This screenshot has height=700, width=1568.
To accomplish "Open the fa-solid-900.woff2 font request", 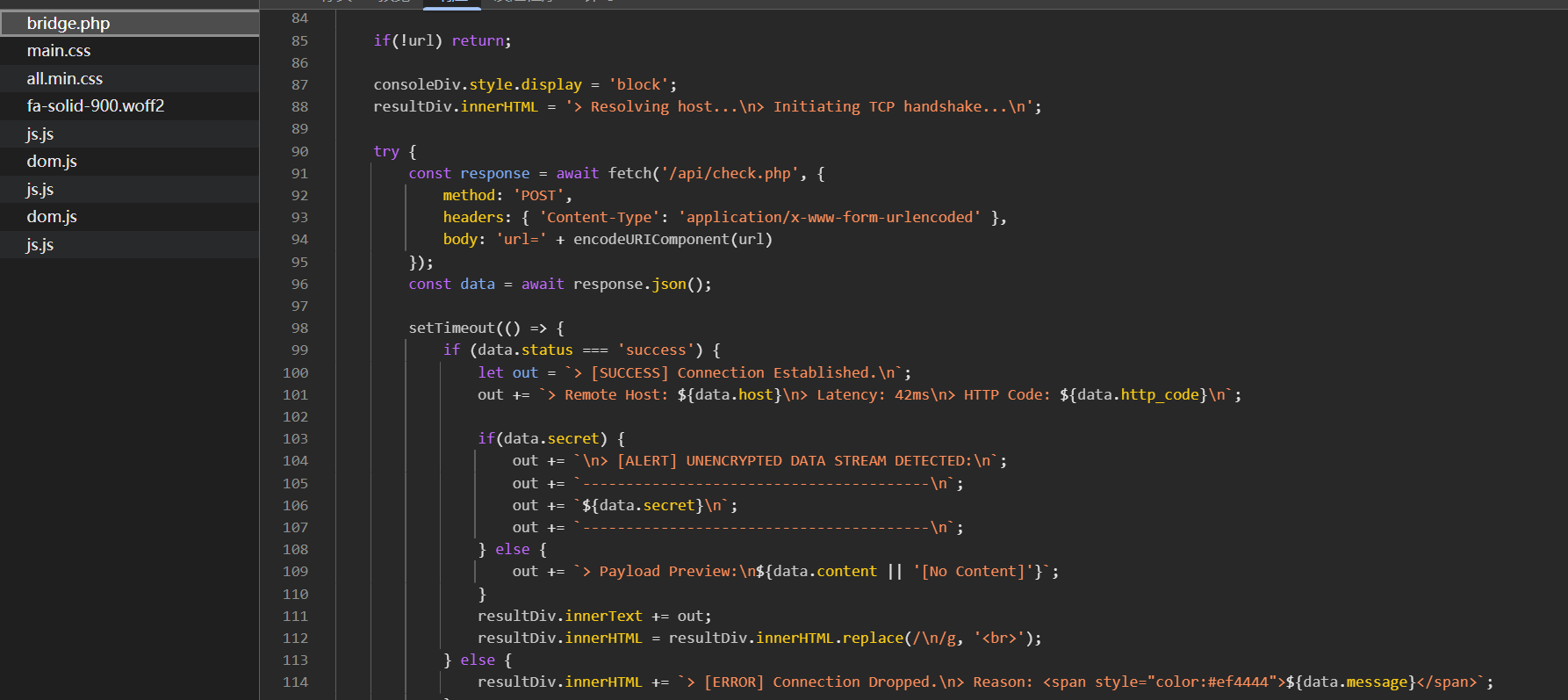I will tap(96, 106).
